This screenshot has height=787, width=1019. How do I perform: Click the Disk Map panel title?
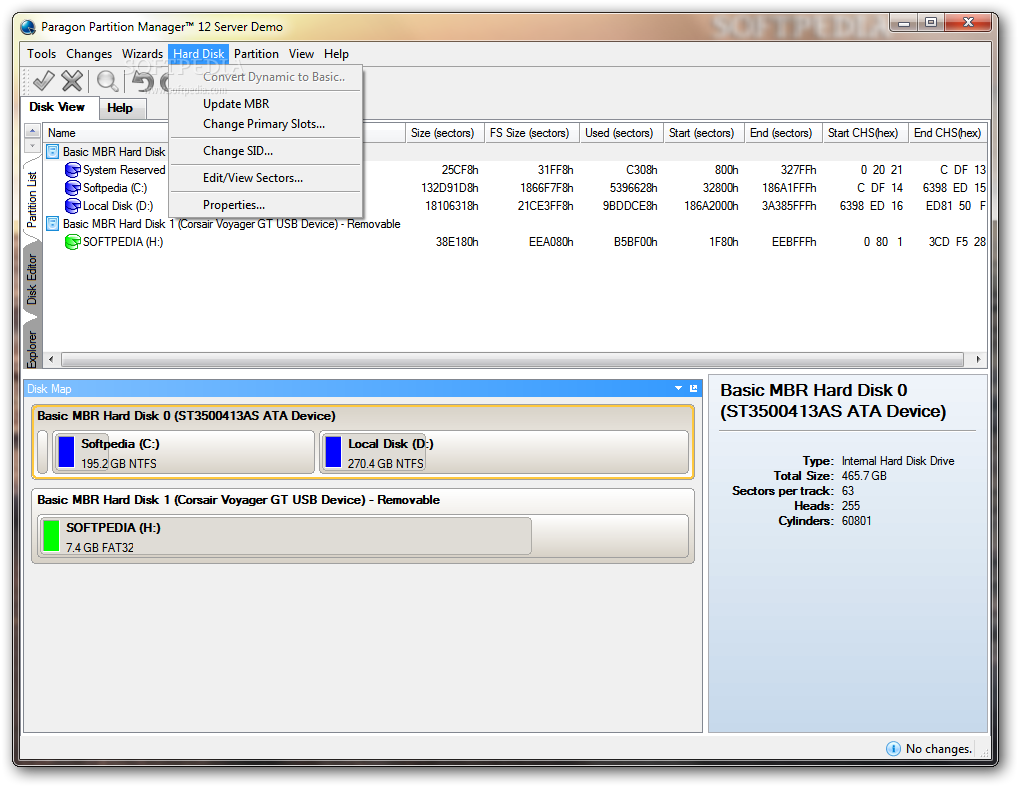click(x=49, y=389)
